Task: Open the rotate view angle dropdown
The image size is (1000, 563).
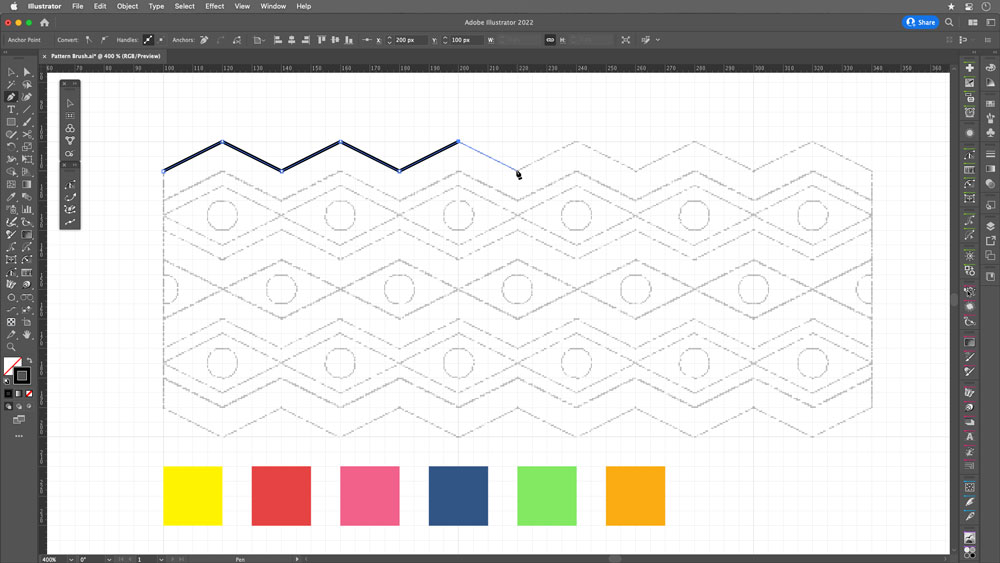Action: 109,559
